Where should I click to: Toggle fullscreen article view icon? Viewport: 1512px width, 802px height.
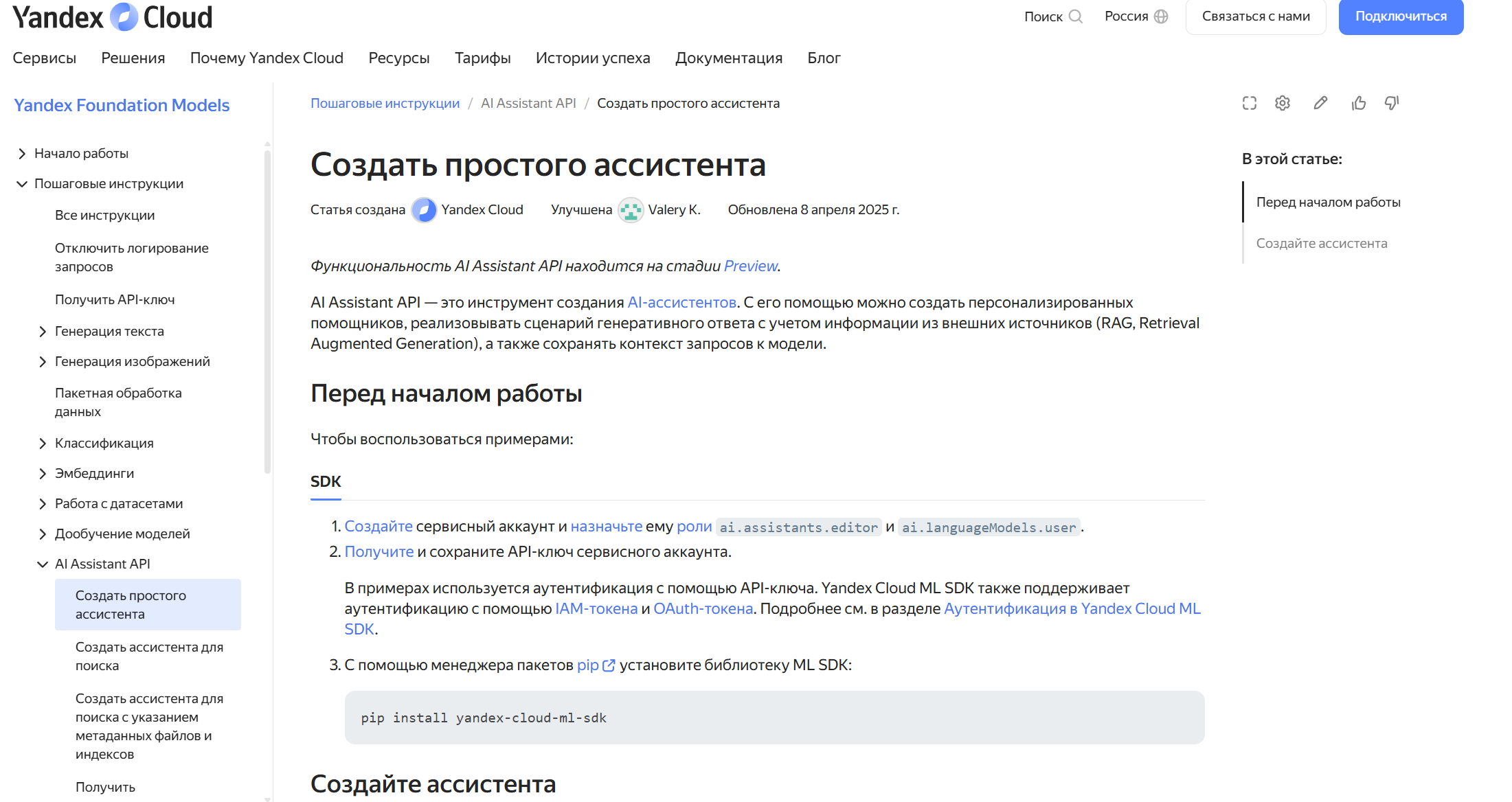click(1250, 103)
